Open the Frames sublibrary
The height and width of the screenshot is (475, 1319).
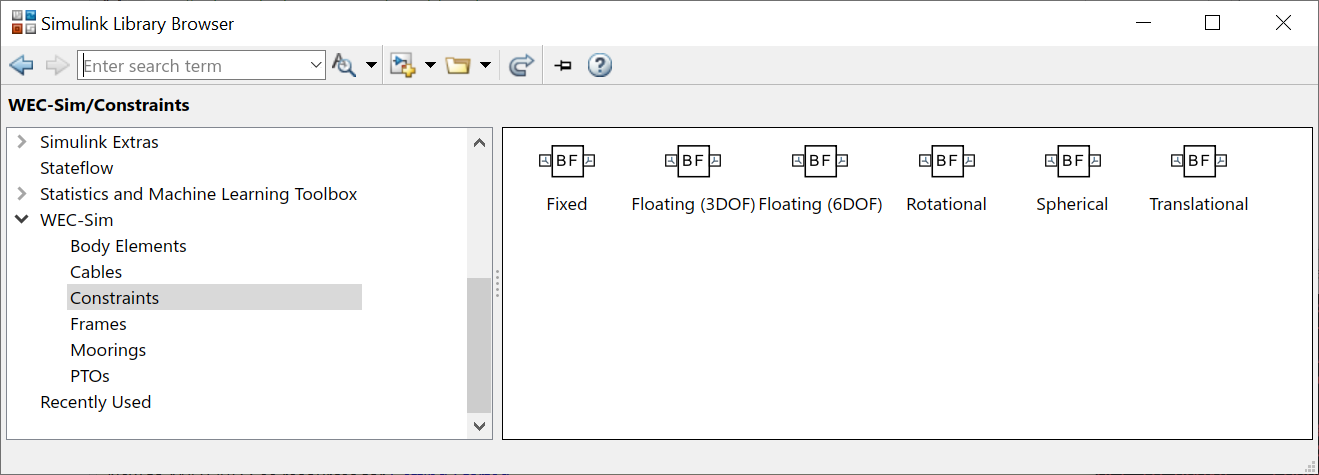tap(98, 324)
